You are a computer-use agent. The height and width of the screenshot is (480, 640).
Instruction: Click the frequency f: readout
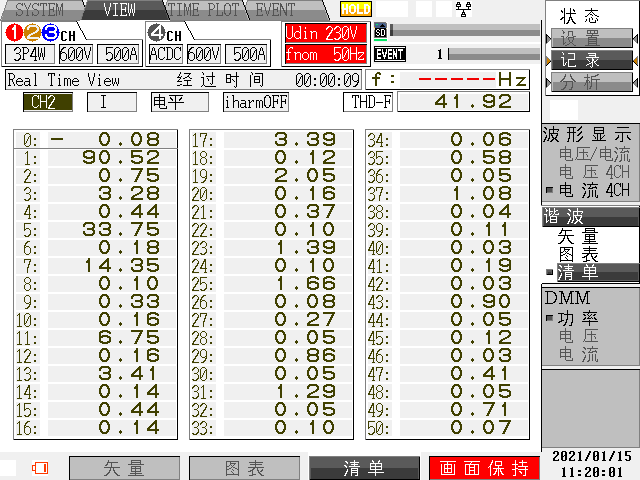[x=447, y=80]
